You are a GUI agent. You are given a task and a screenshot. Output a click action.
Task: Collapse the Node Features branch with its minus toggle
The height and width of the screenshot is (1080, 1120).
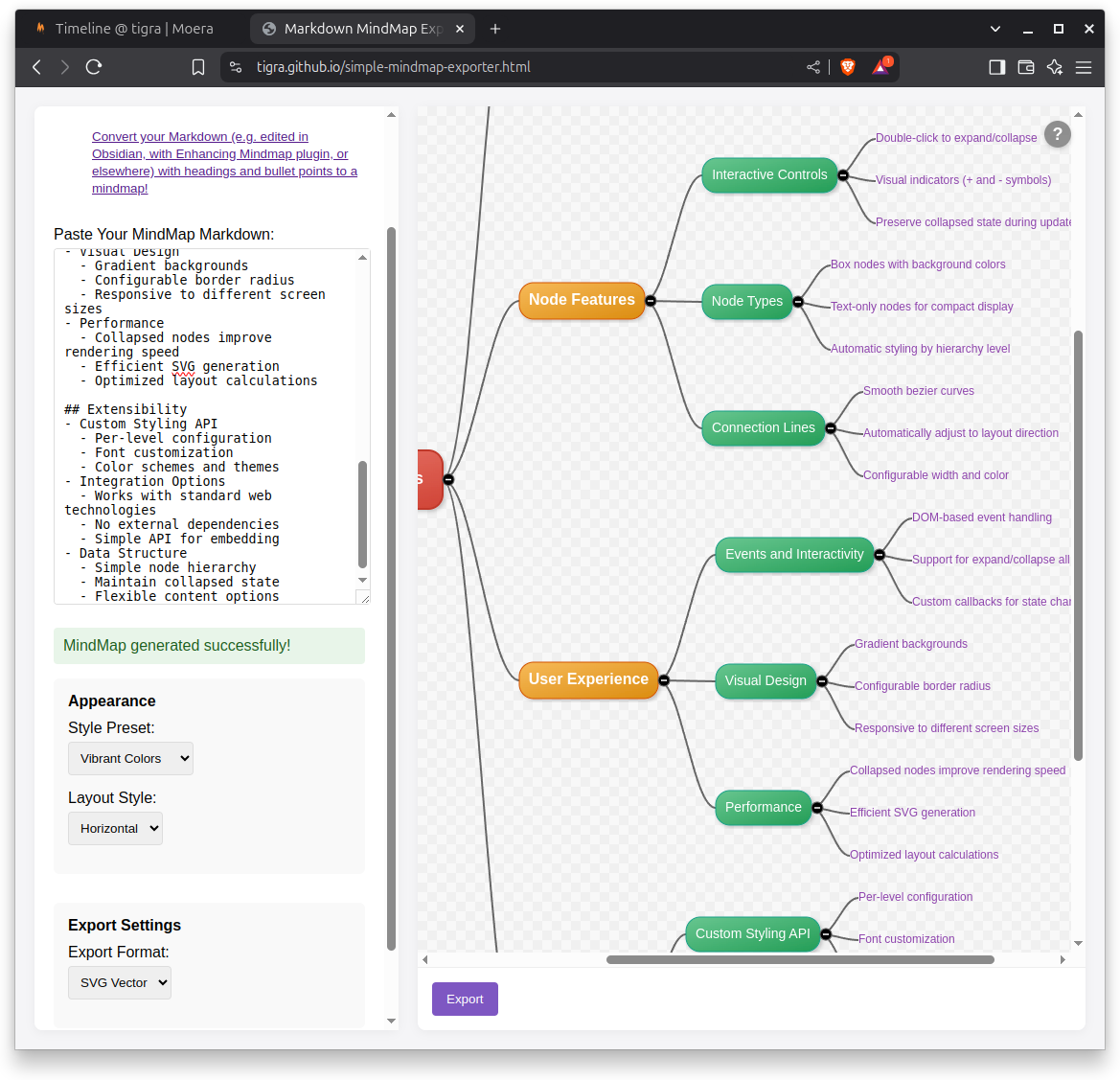coord(651,300)
